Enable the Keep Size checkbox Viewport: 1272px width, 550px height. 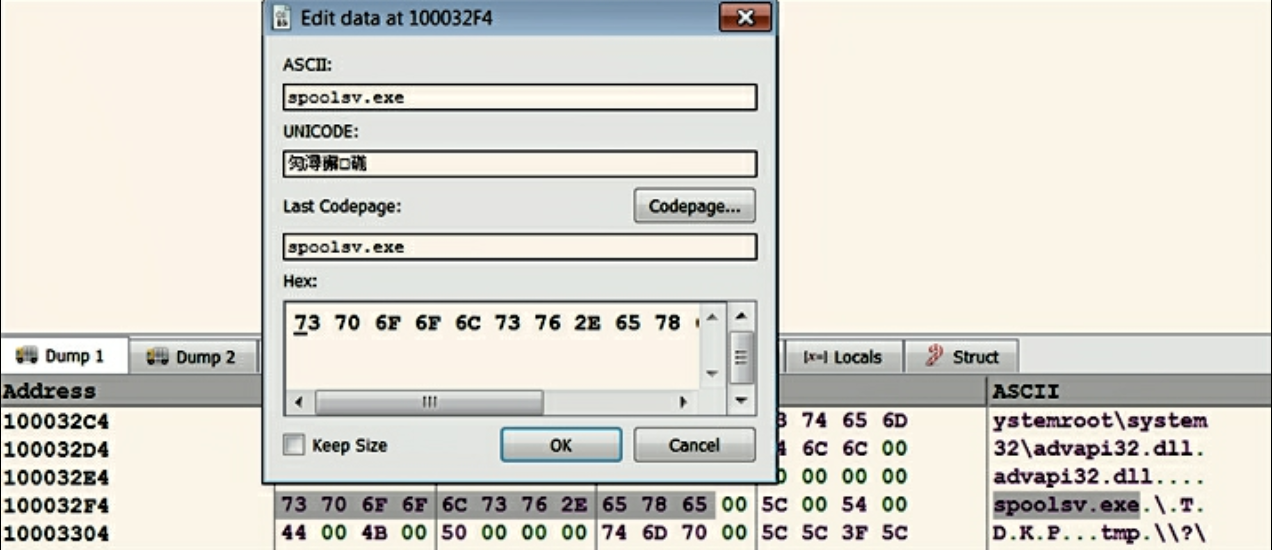(294, 445)
